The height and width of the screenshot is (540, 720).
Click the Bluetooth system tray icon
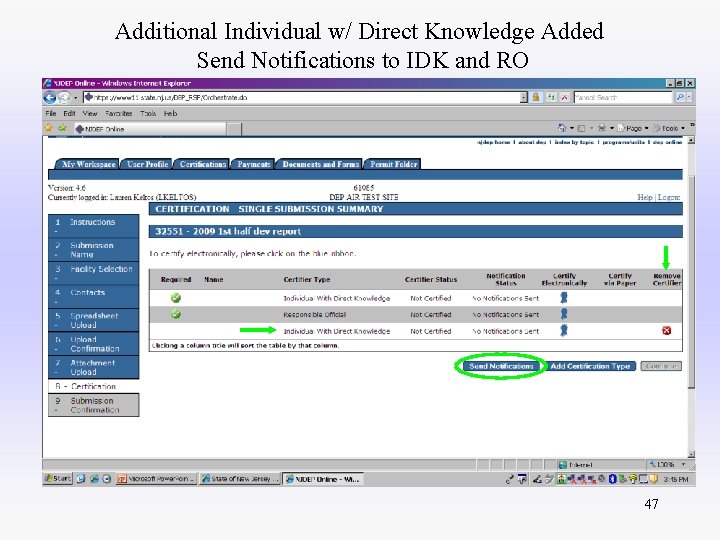612,479
